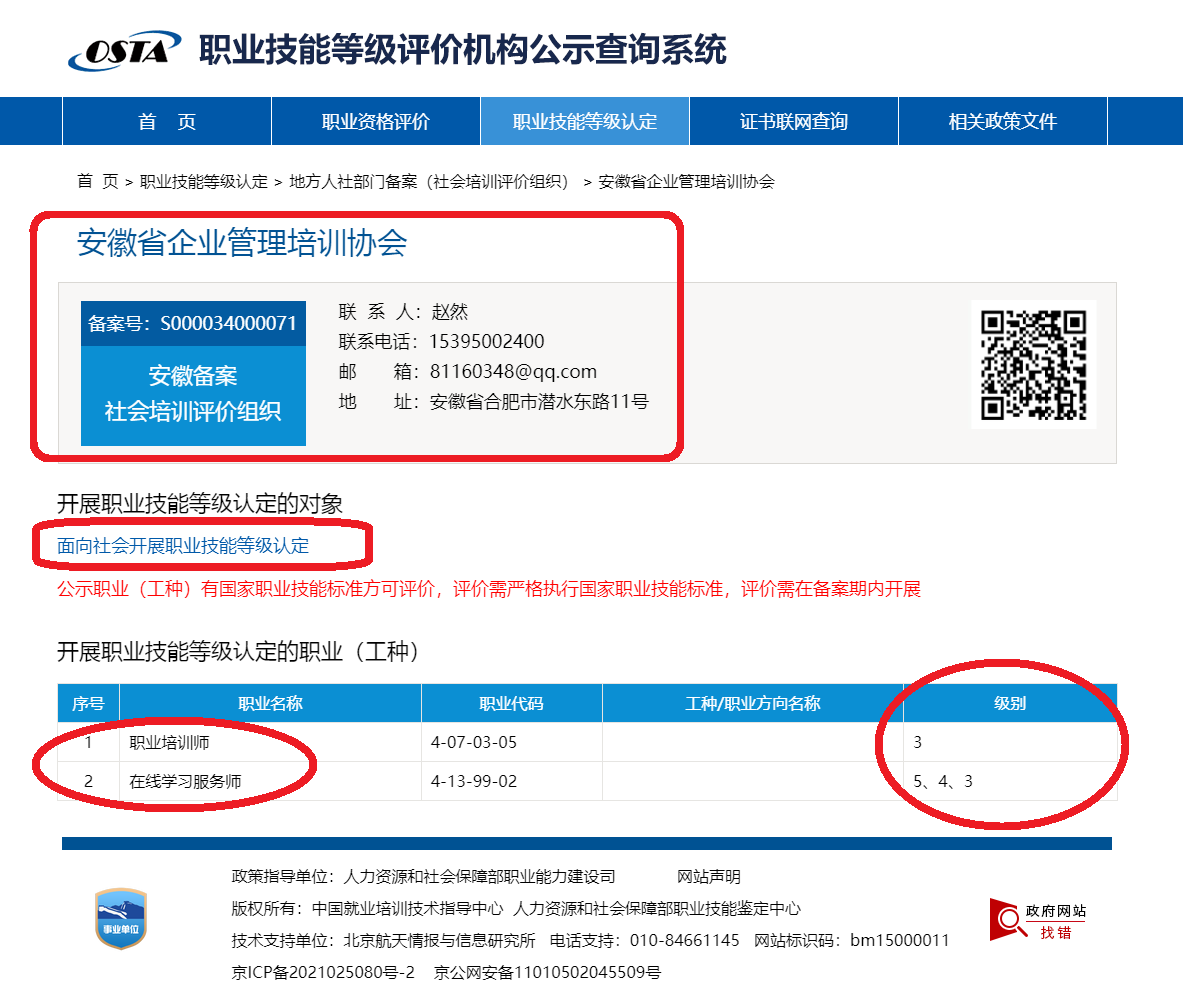Click the red 公示职业（工种） notice text
1183x988 pixels.
(489, 589)
